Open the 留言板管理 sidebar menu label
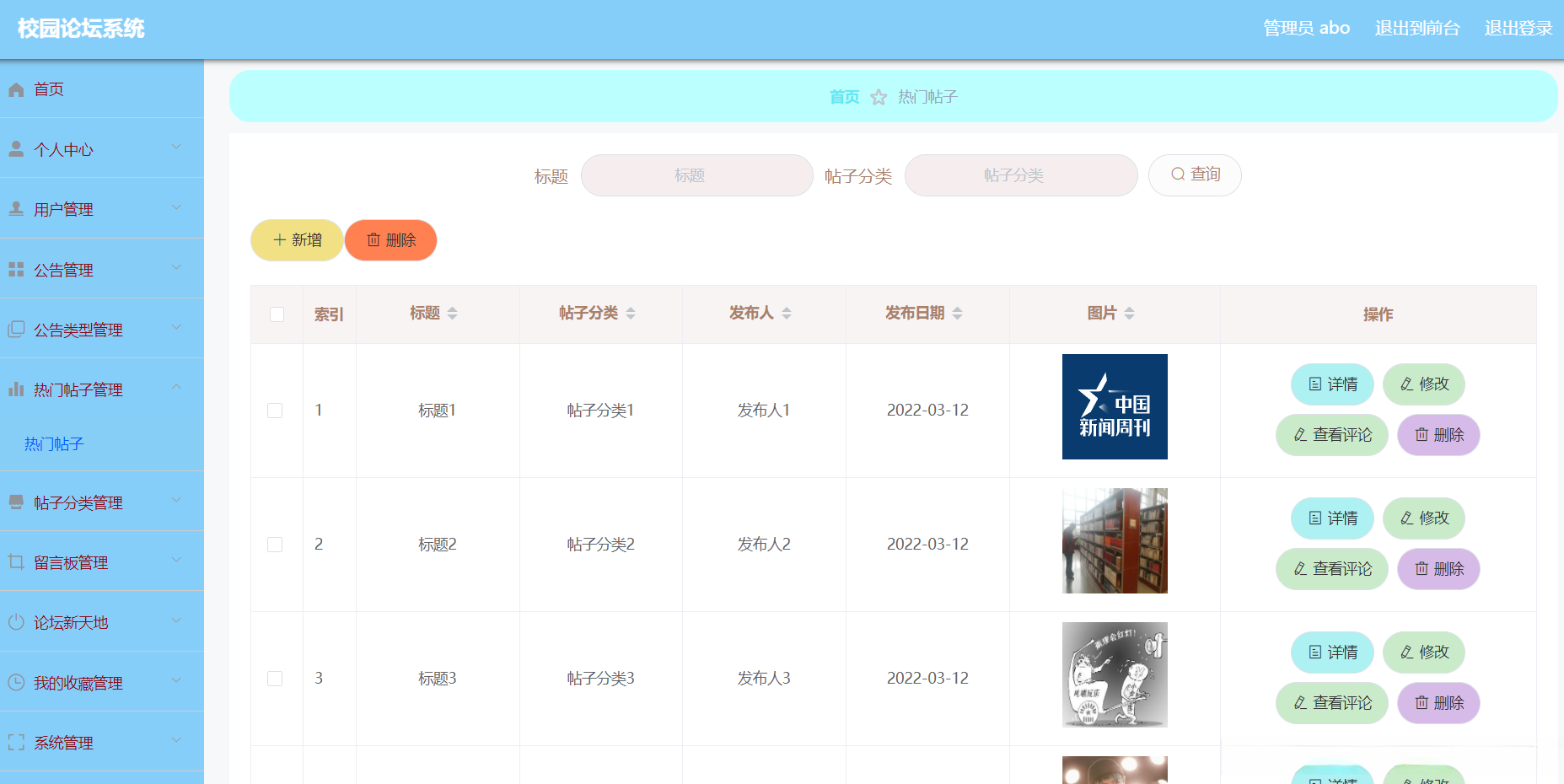 (x=71, y=562)
